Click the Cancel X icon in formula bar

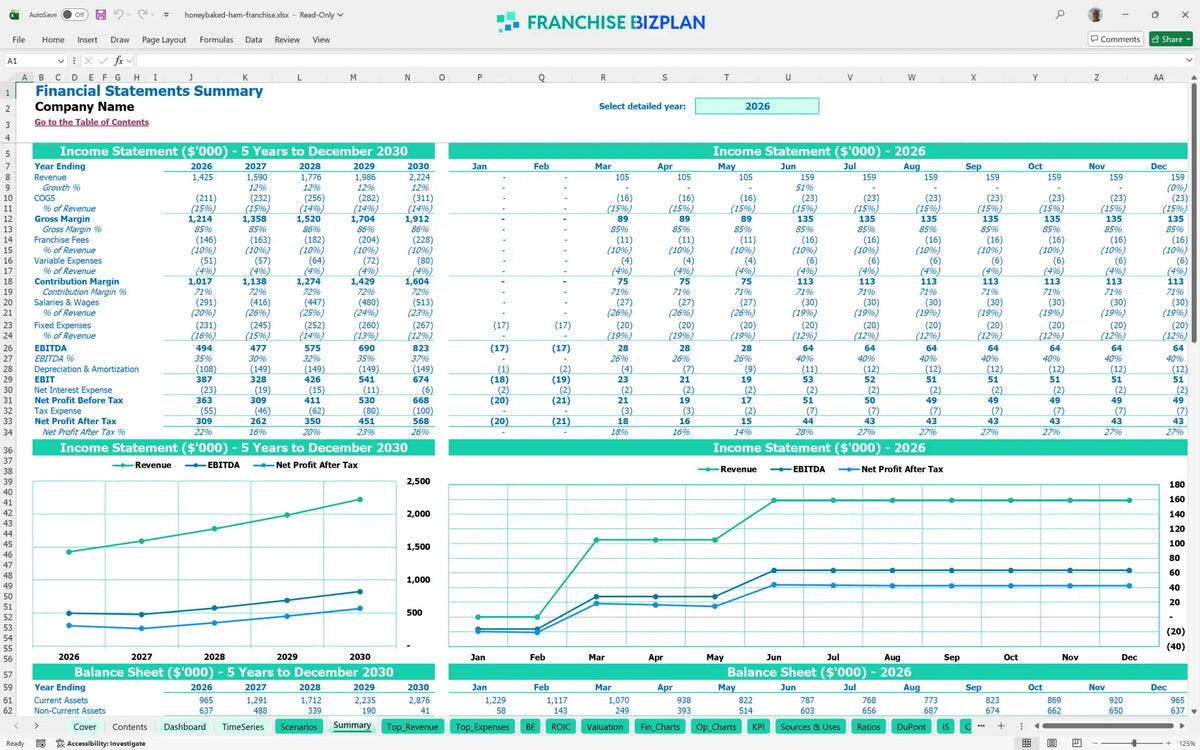[89, 61]
